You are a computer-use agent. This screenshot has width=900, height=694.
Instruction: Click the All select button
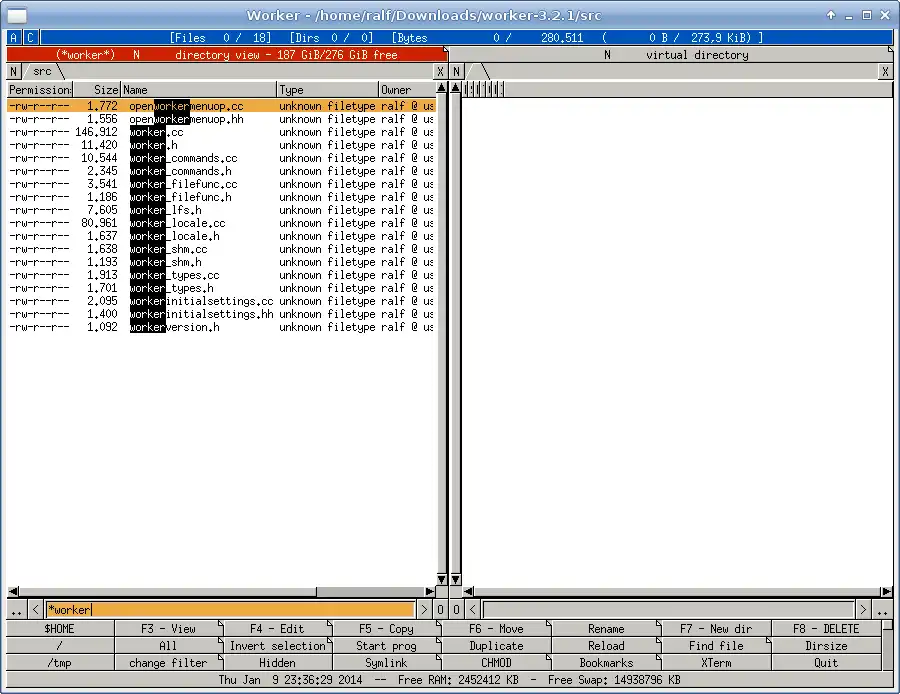coord(169,646)
